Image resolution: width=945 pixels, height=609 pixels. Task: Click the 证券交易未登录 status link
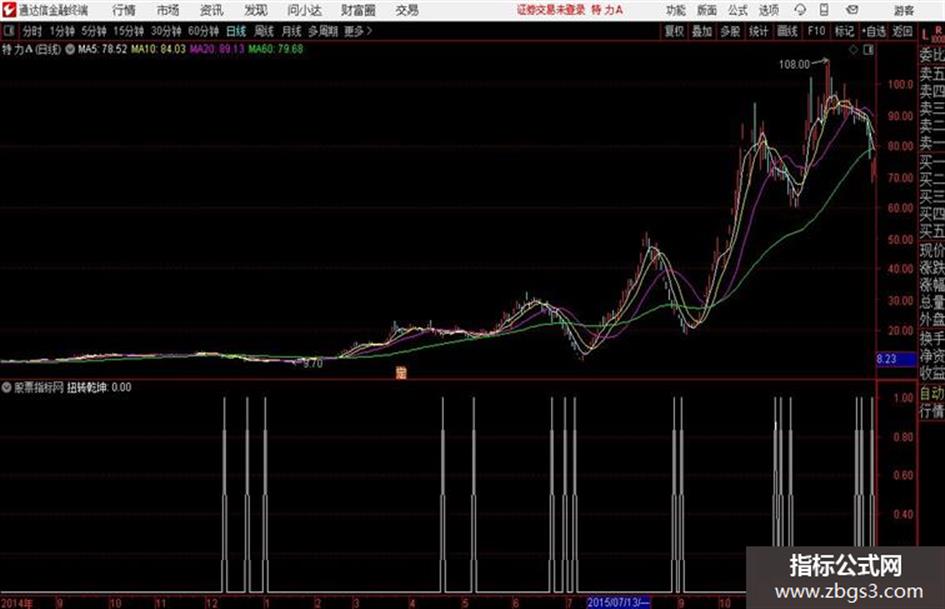pyautogui.click(x=551, y=10)
